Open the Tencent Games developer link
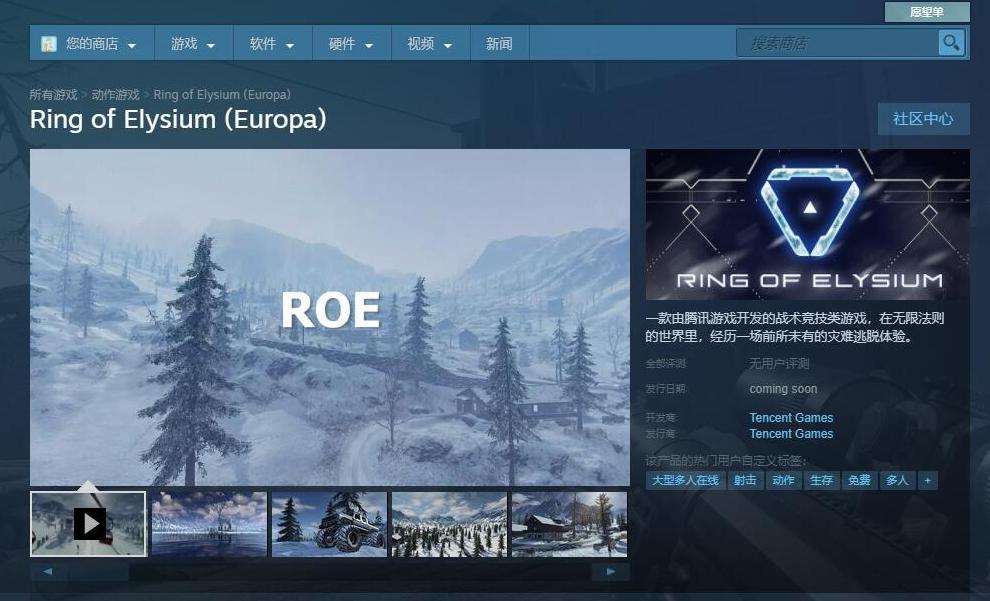990x601 pixels. pos(791,417)
